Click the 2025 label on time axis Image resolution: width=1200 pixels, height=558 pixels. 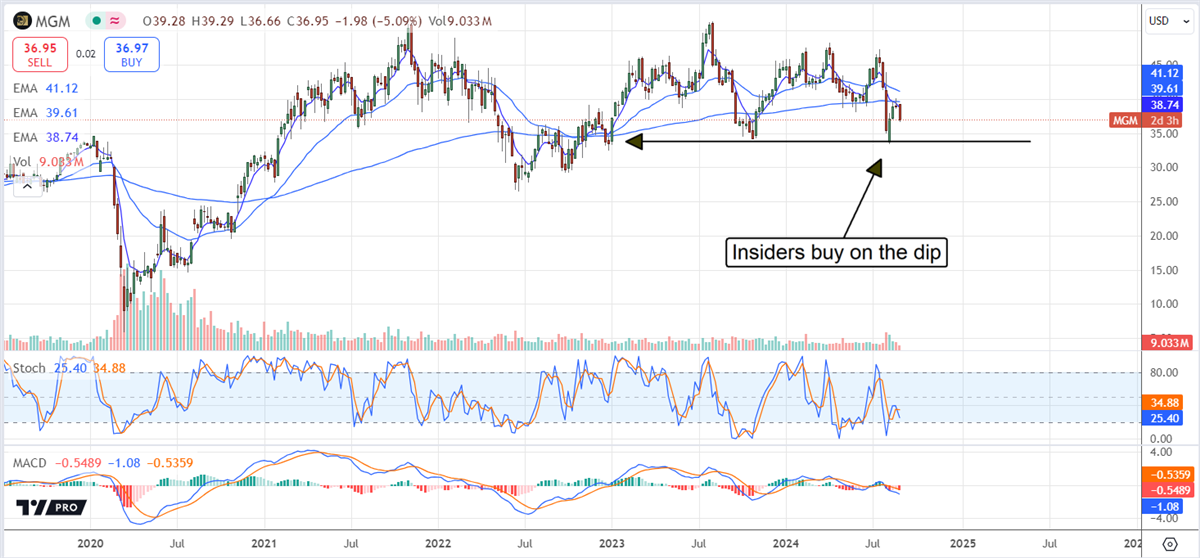click(x=963, y=544)
